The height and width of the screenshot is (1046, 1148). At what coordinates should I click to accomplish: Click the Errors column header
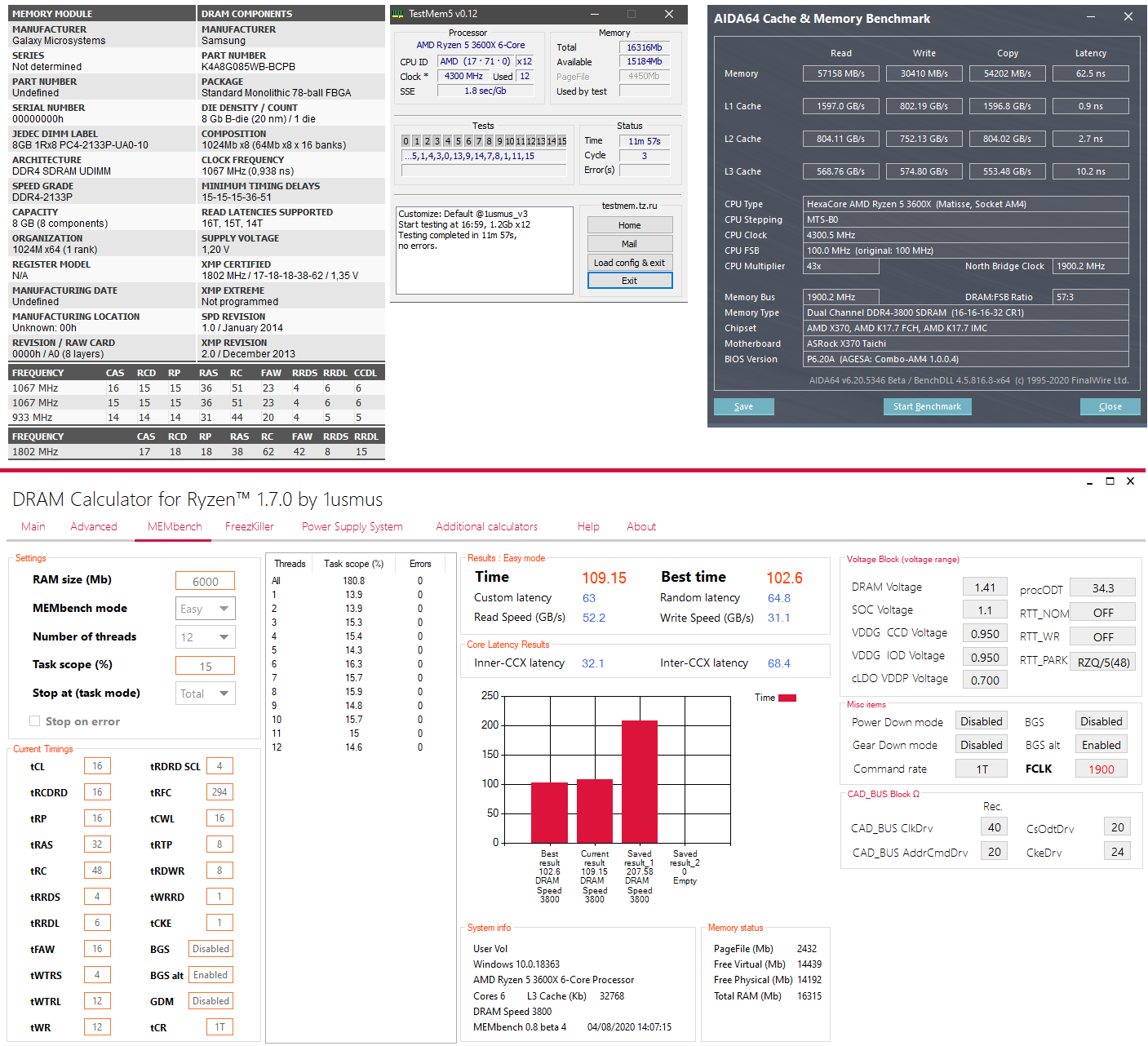420,564
